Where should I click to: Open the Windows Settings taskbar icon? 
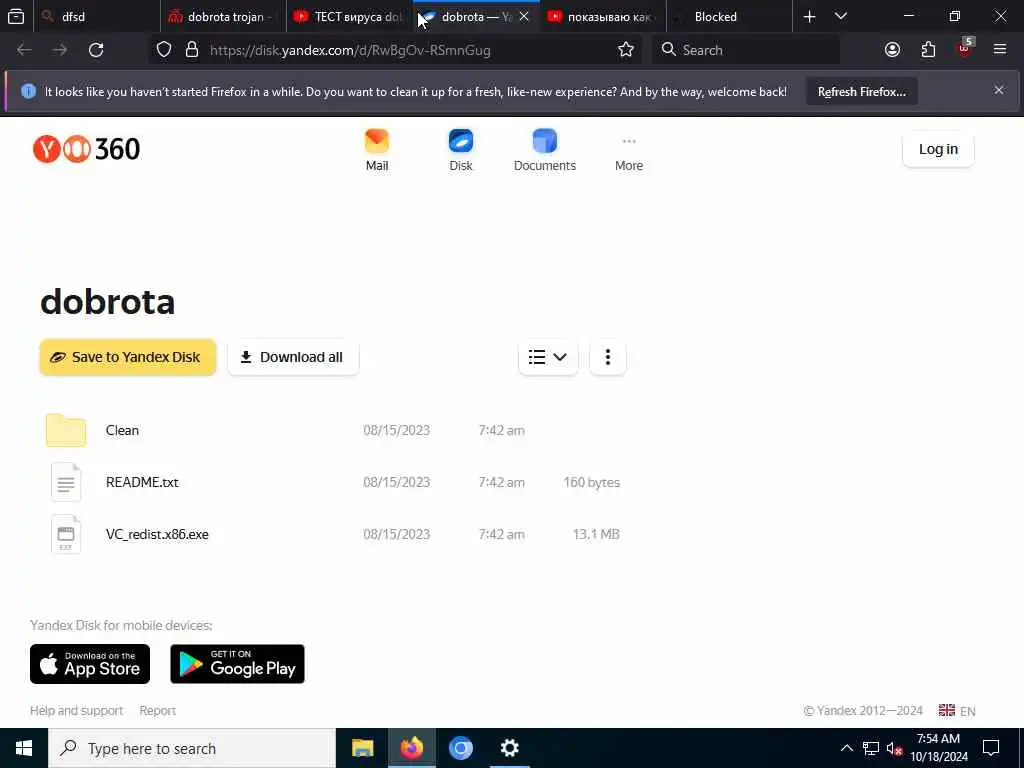[x=509, y=748]
